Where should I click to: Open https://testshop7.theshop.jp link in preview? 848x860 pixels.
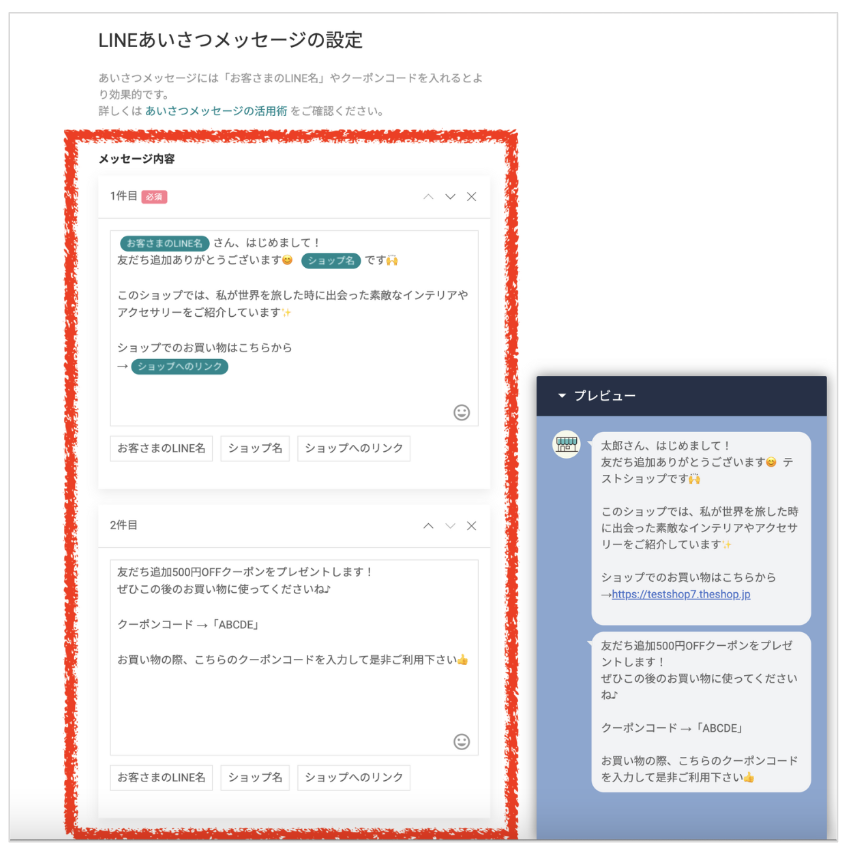coord(681,594)
